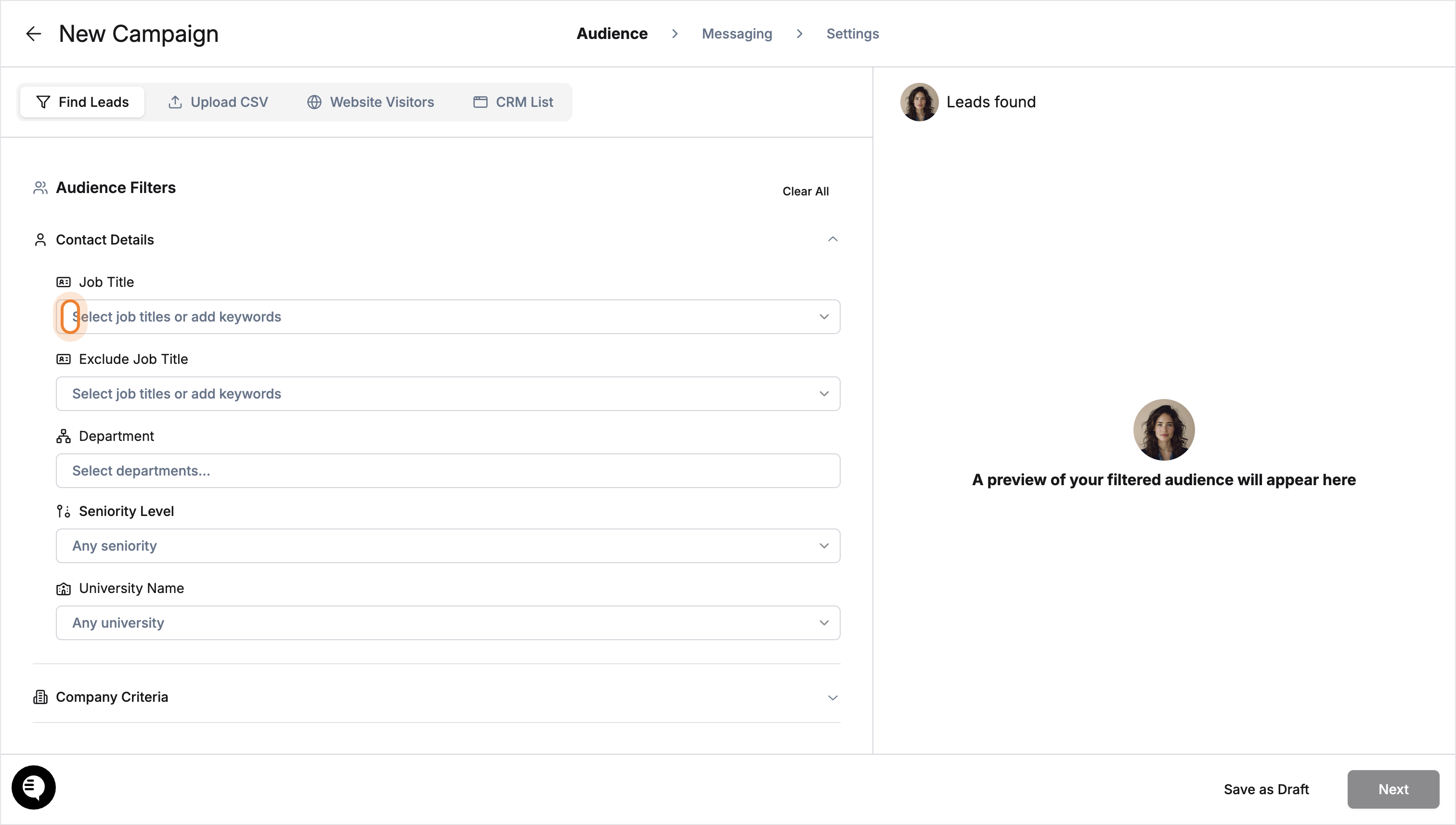
Task: Expand the Company Criteria section
Action: [x=832, y=697]
